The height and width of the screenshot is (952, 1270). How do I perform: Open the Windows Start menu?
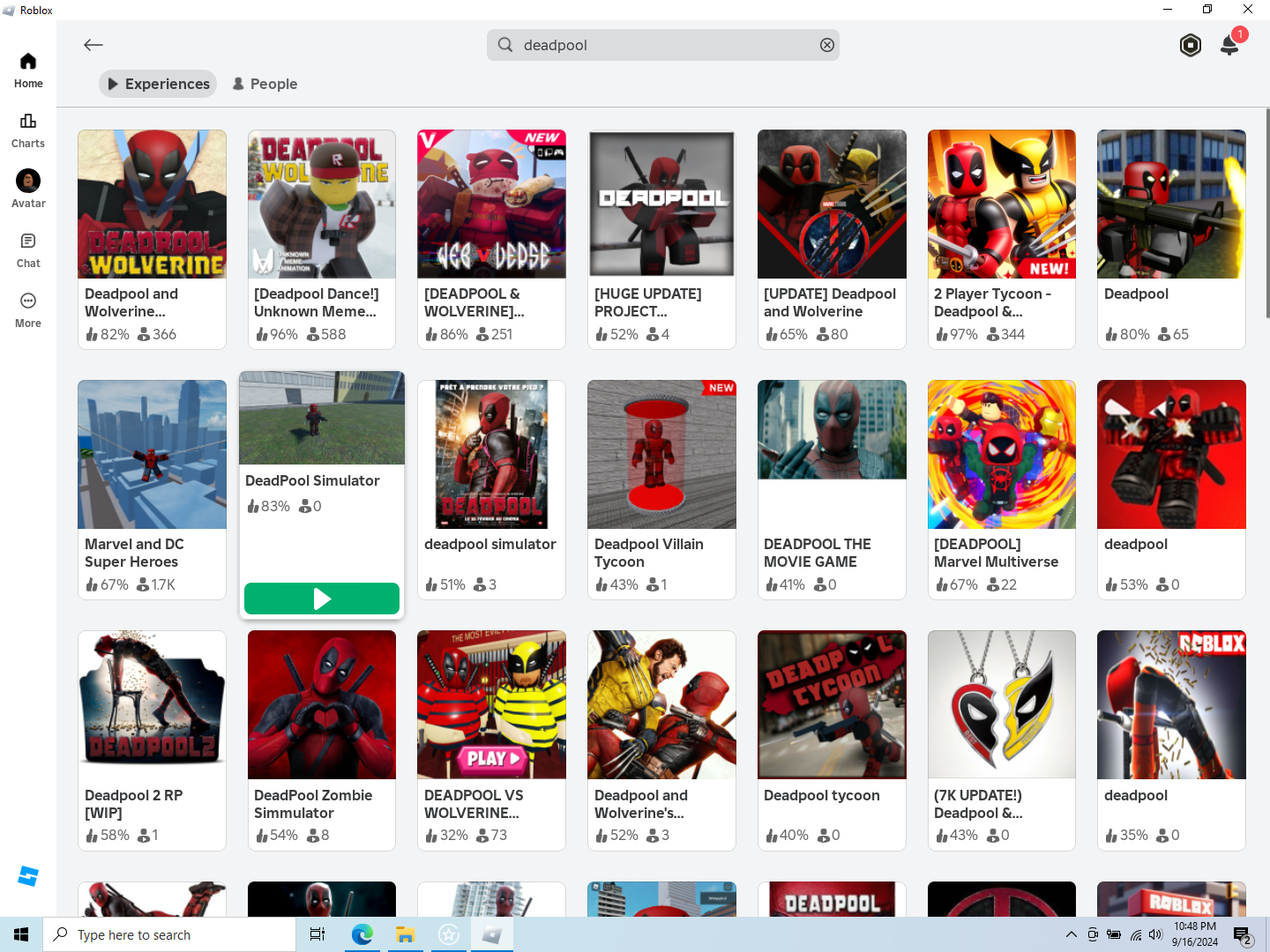(21, 934)
